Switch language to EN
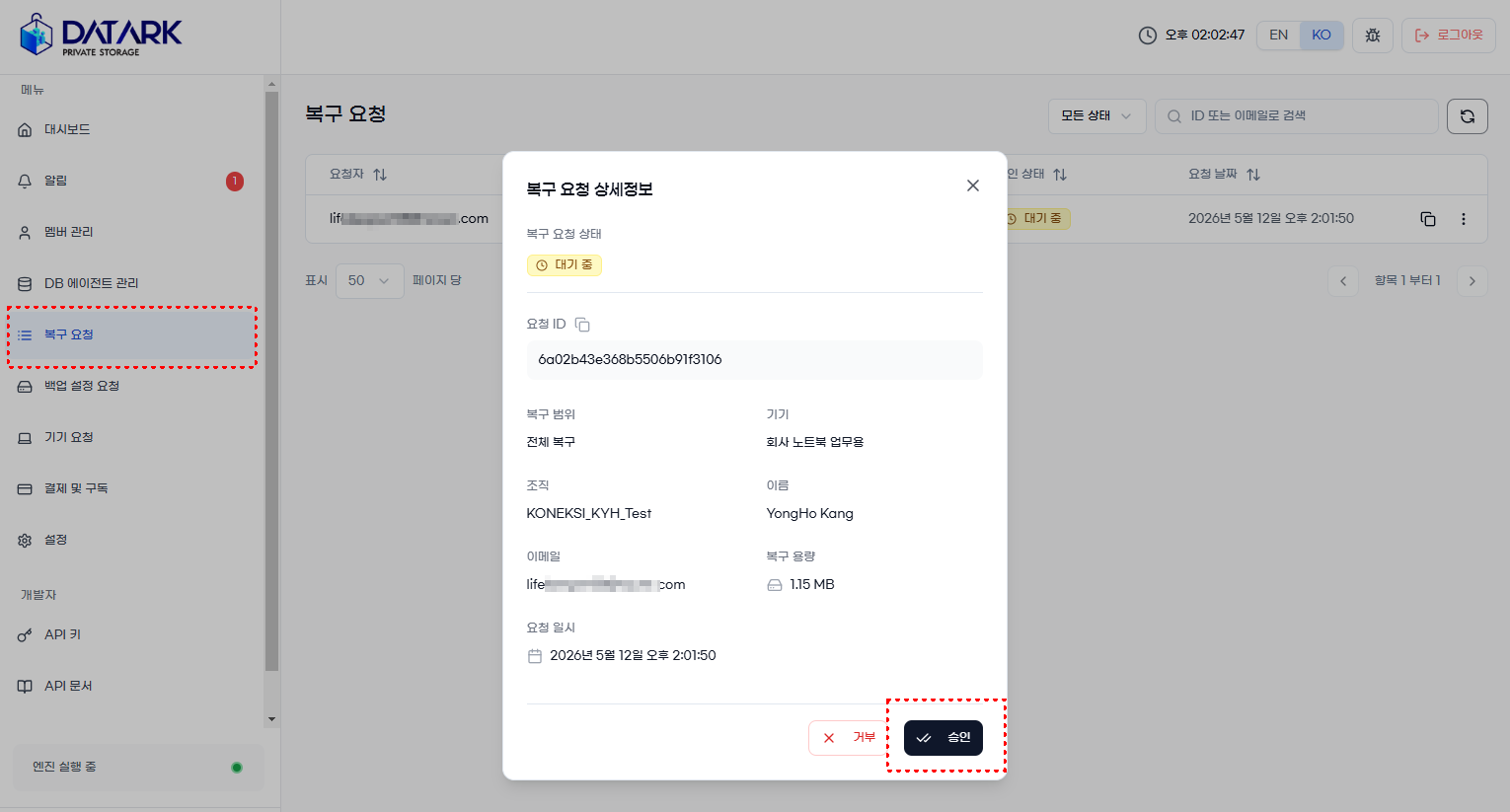This screenshot has width=1510, height=812. click(x=1278, y=35)
